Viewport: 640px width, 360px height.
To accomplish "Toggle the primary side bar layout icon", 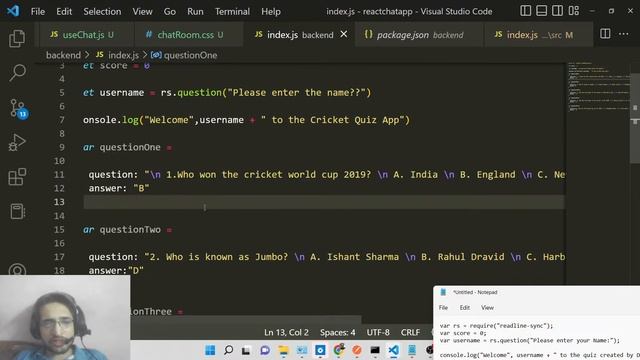I will click(x=526, y=11).
